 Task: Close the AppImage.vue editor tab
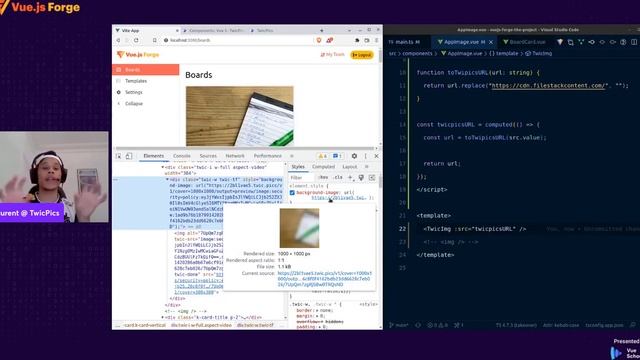(x=491, y=42)
